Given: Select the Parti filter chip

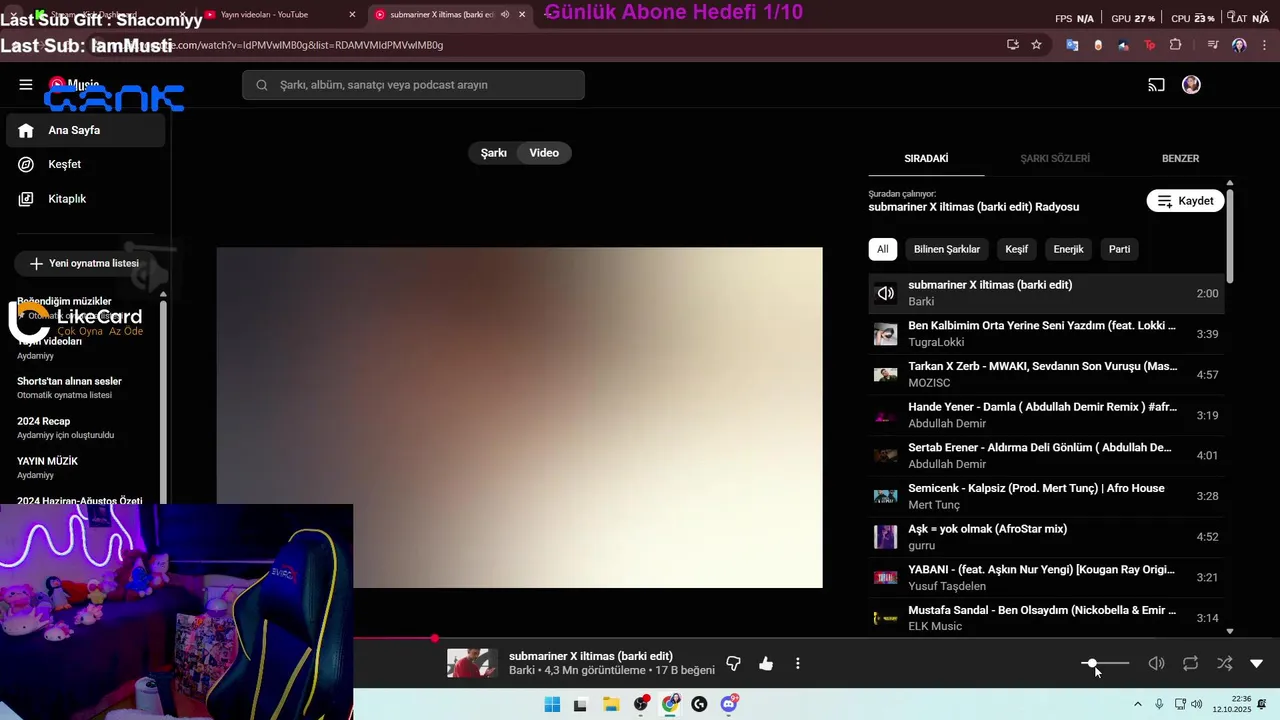Looking at the screenshot, I should coord(1120,249).
